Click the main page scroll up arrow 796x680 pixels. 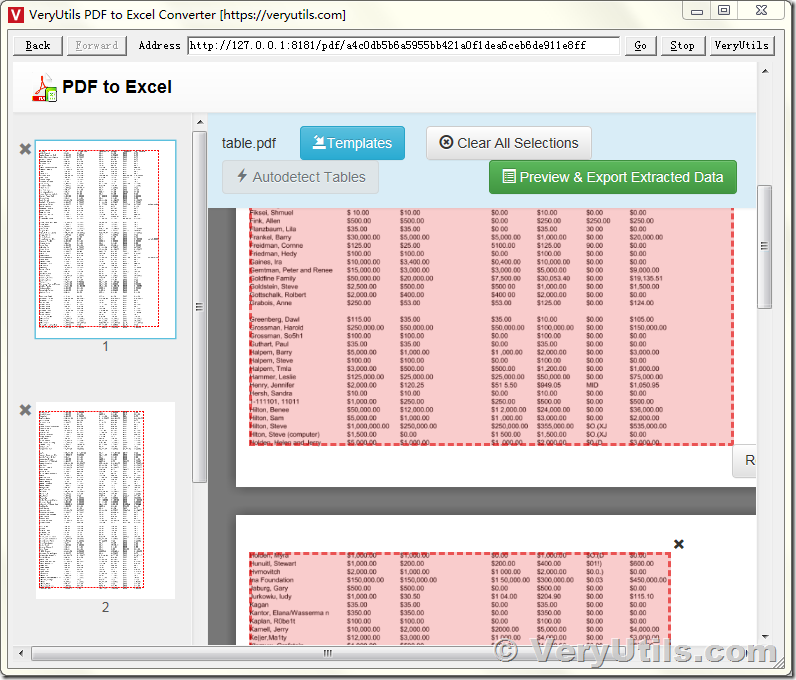click(765, 71)
